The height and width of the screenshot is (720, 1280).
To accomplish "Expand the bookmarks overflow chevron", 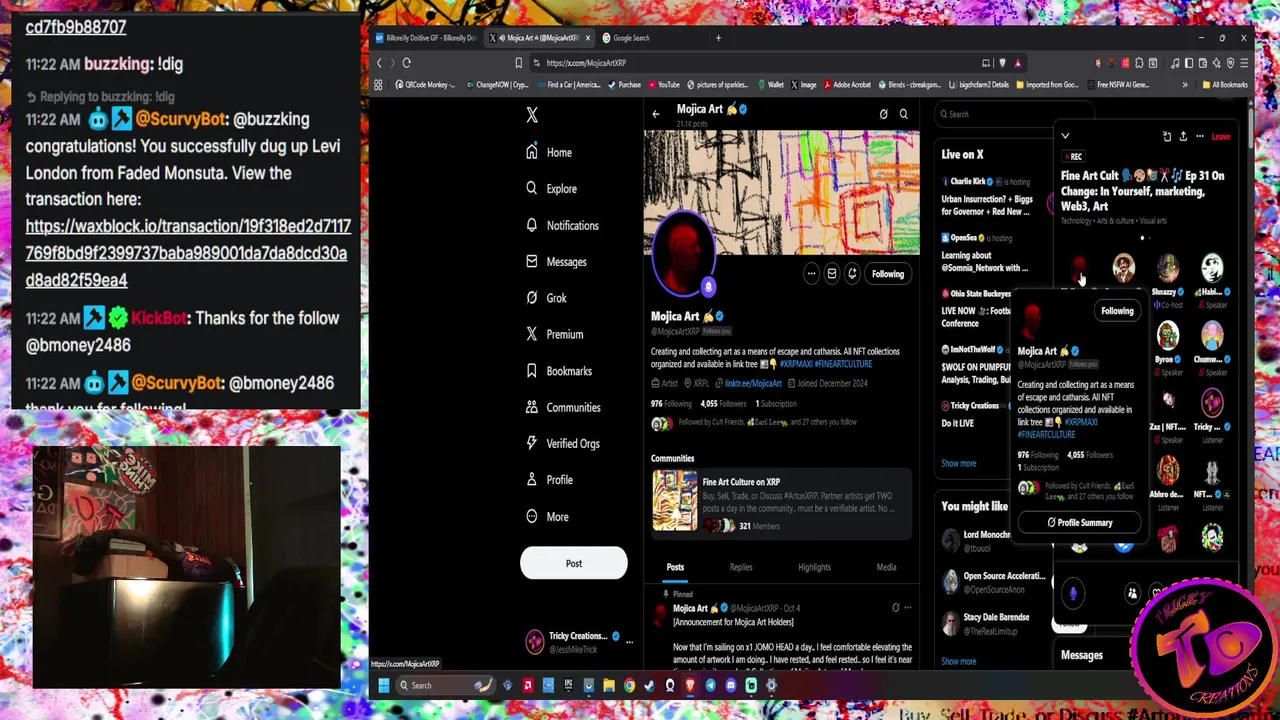I will click(1185, 85).
